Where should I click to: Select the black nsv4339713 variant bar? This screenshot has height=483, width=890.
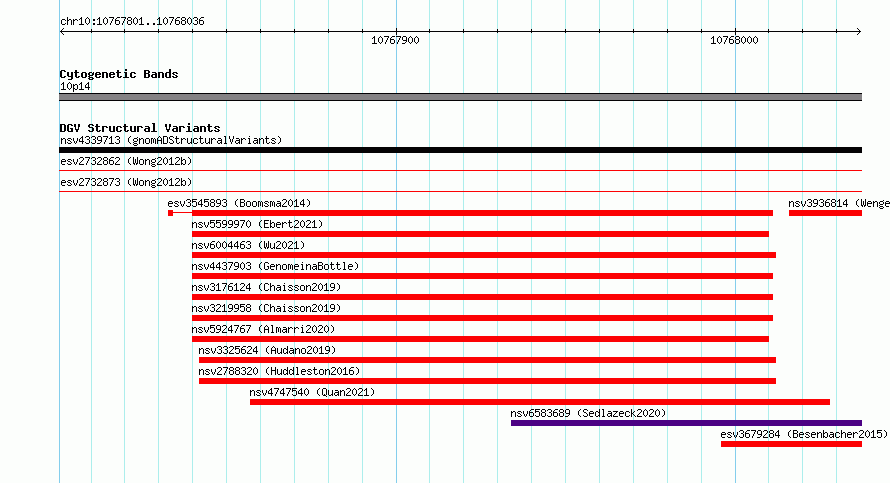point(460,150)
